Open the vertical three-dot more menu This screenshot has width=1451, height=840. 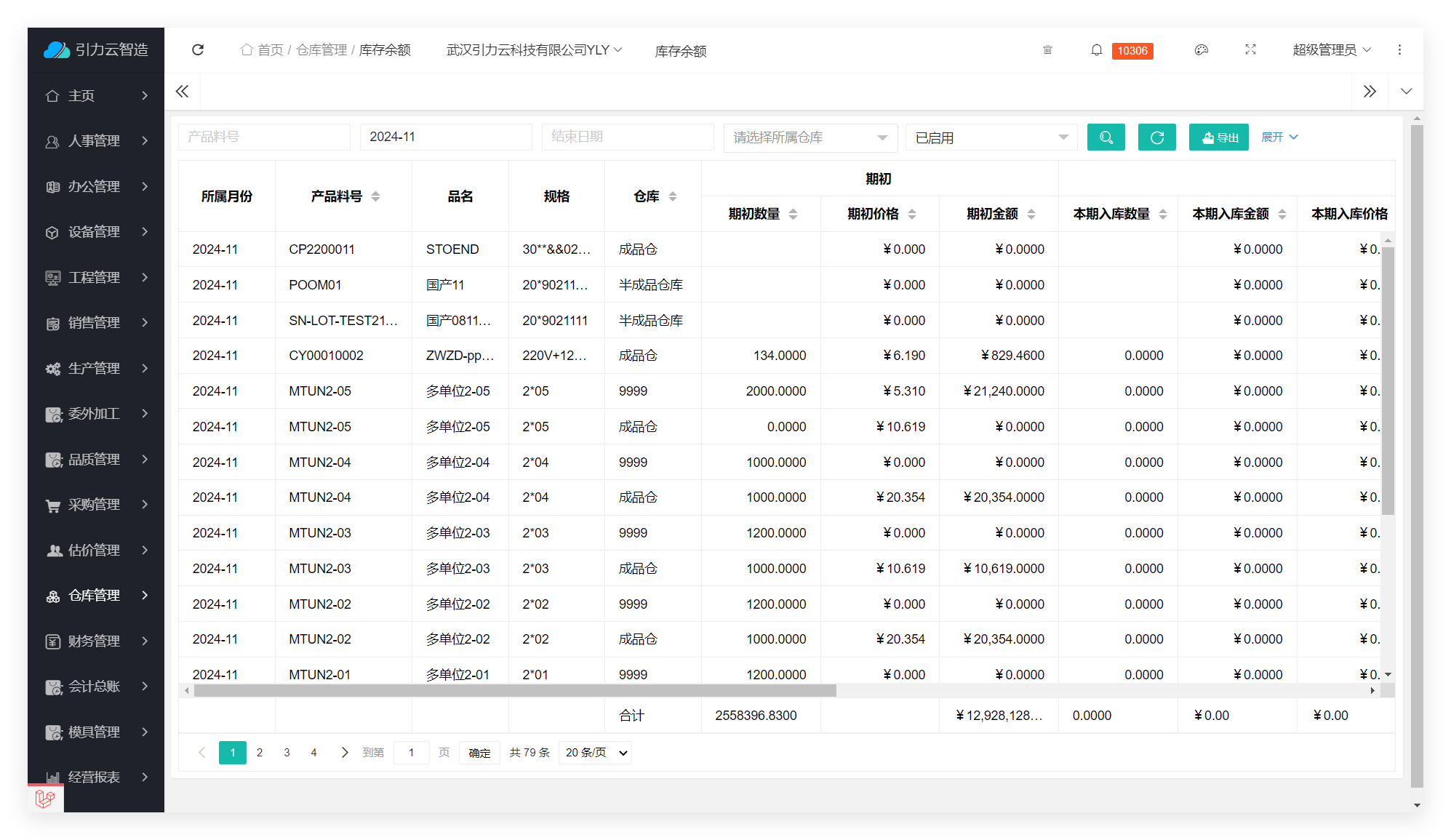1399,49
